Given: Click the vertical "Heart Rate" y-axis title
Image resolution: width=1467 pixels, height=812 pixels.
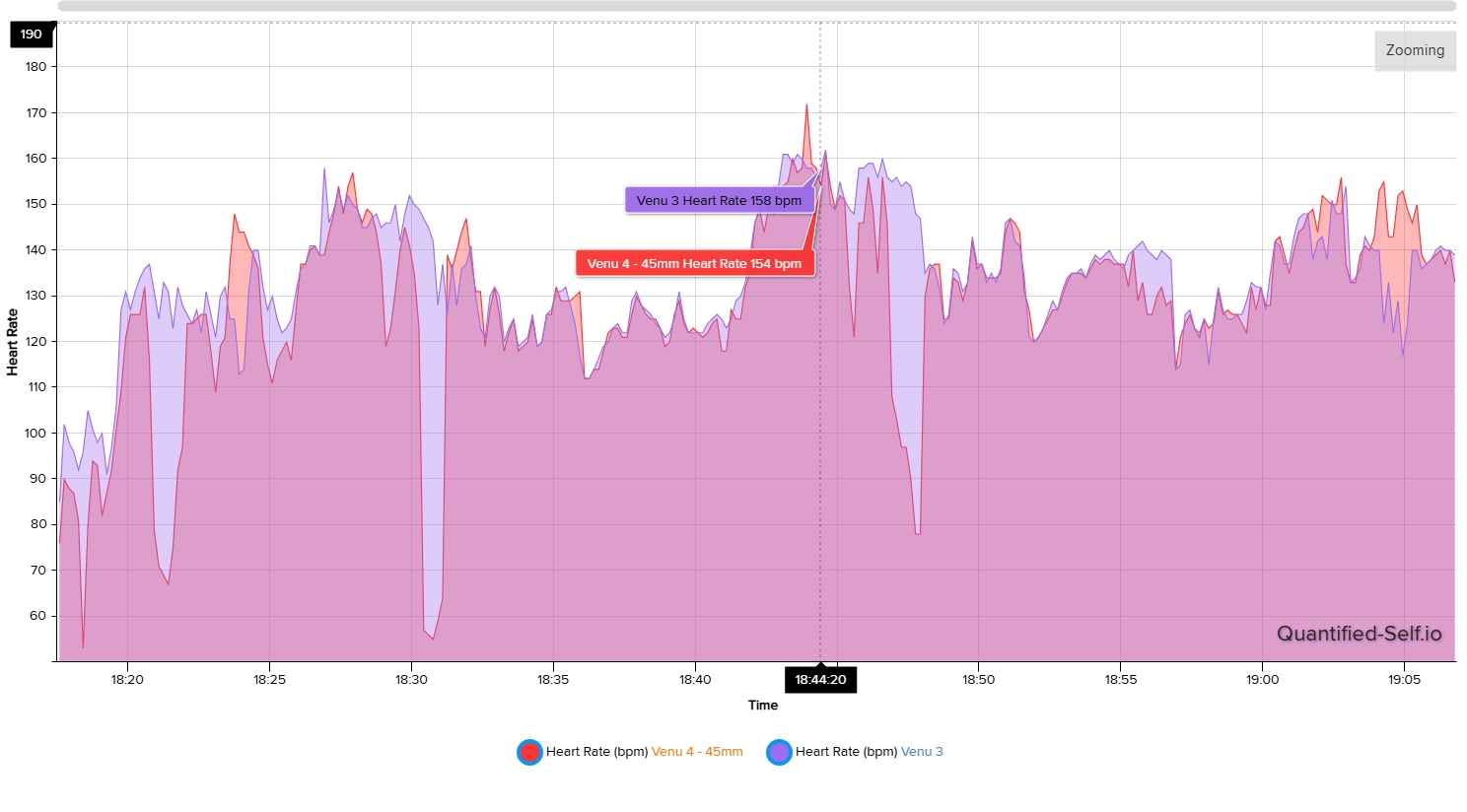Looking at the screenshot, I should tap(13, 342).
